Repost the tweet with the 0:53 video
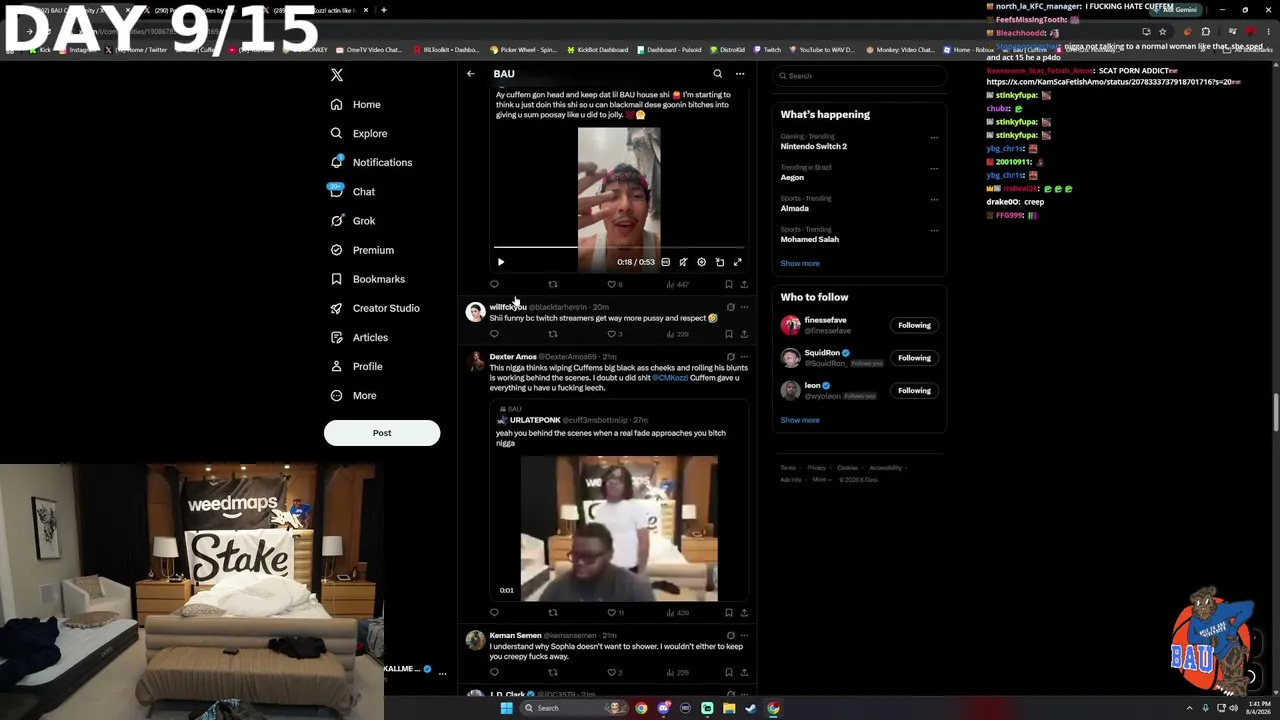The width and height of the screenshot is (1280, 720). tap(552, 284)
